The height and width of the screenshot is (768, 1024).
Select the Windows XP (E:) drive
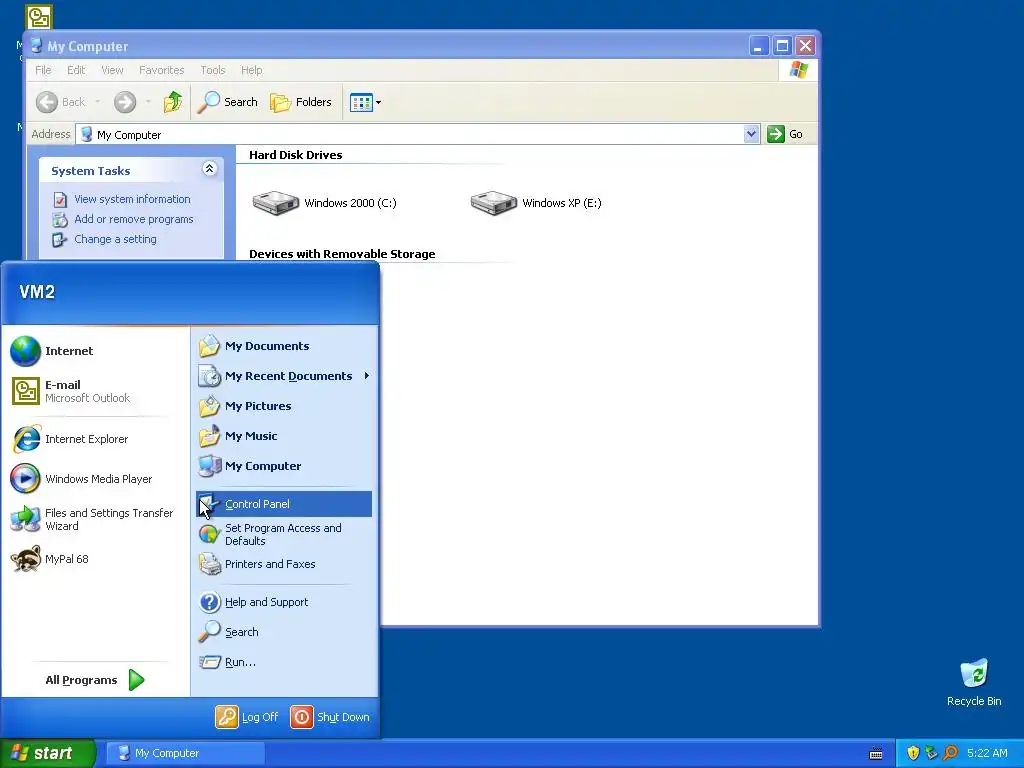tap(536, 203)
